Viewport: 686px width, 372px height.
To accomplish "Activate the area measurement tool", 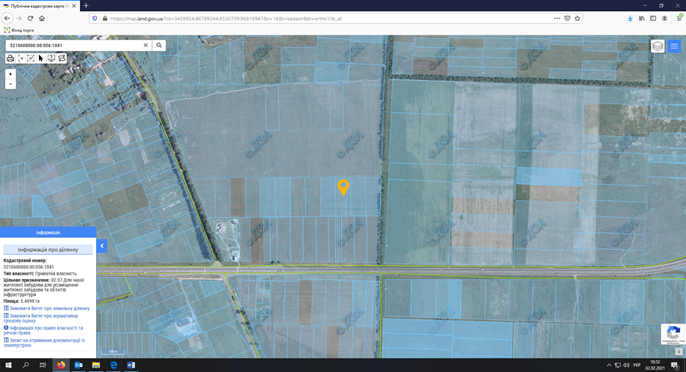I will point(31,58).
